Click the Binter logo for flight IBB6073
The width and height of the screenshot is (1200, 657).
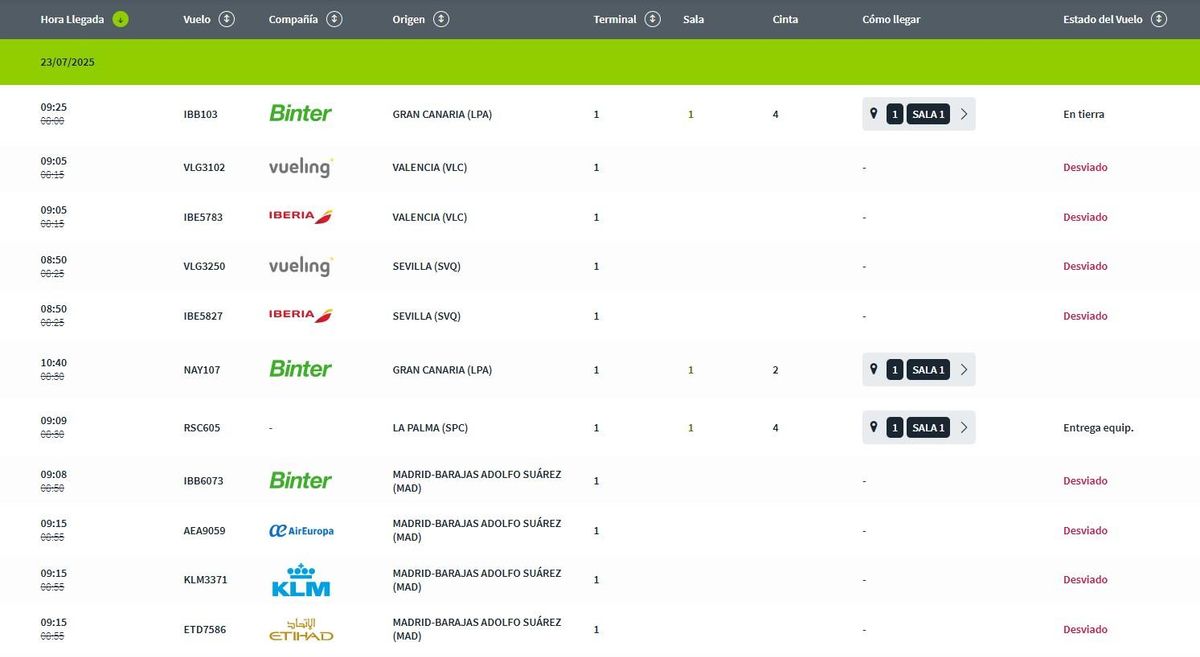[x=300, y=480]
